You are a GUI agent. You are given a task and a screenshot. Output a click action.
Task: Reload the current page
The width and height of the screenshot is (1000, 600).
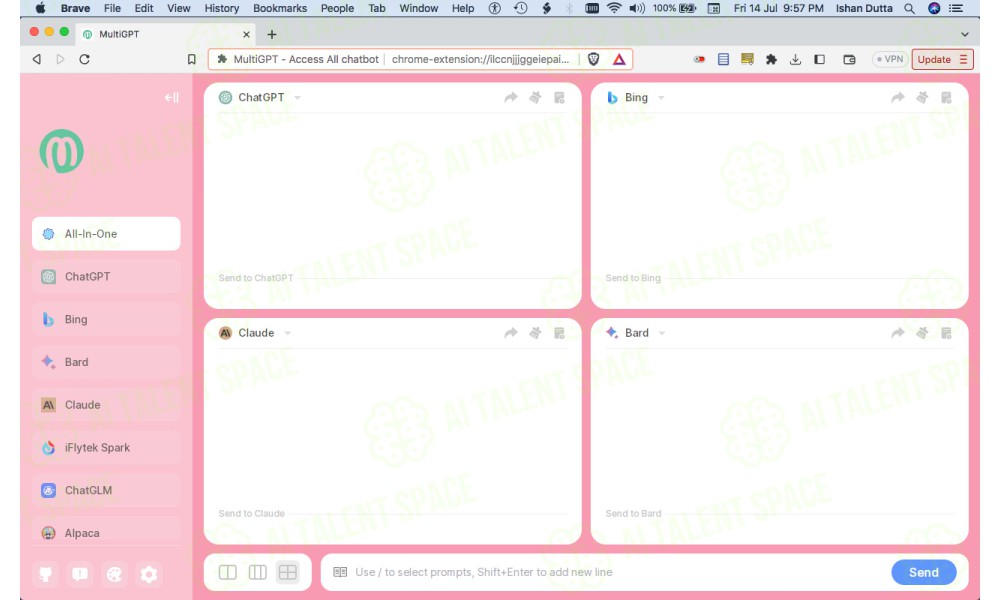84,59
